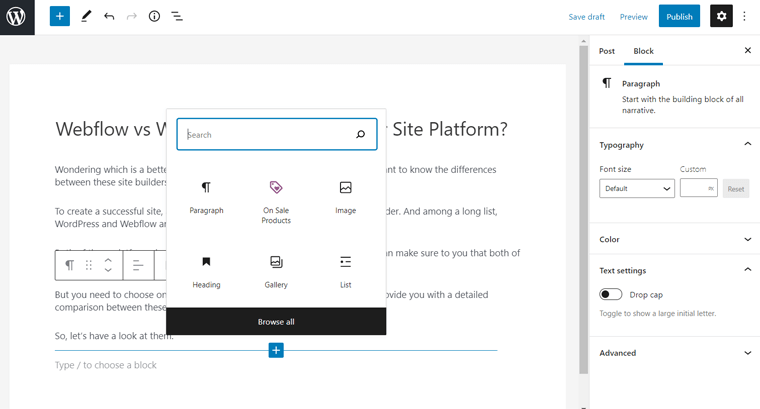The height and width of the screenshot is (409, 760).
Task: Move block up with up chevron
Action: 108,260
